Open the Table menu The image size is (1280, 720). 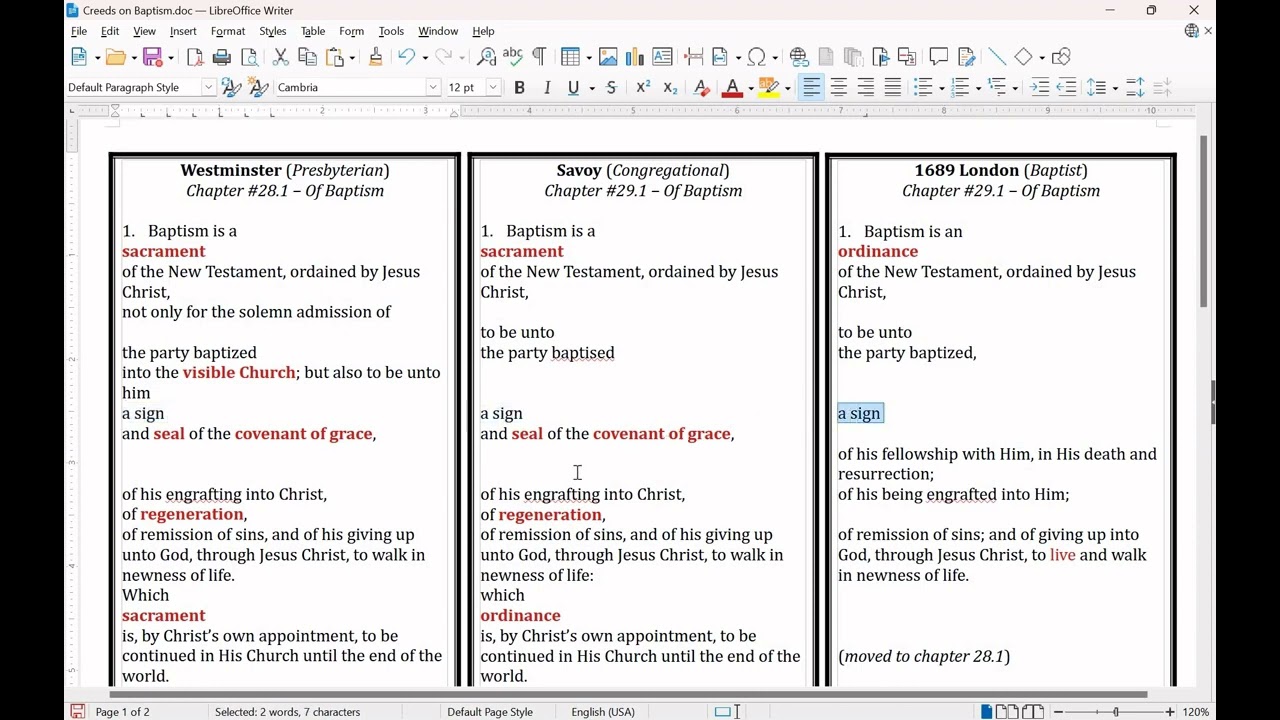pos(313,31)
